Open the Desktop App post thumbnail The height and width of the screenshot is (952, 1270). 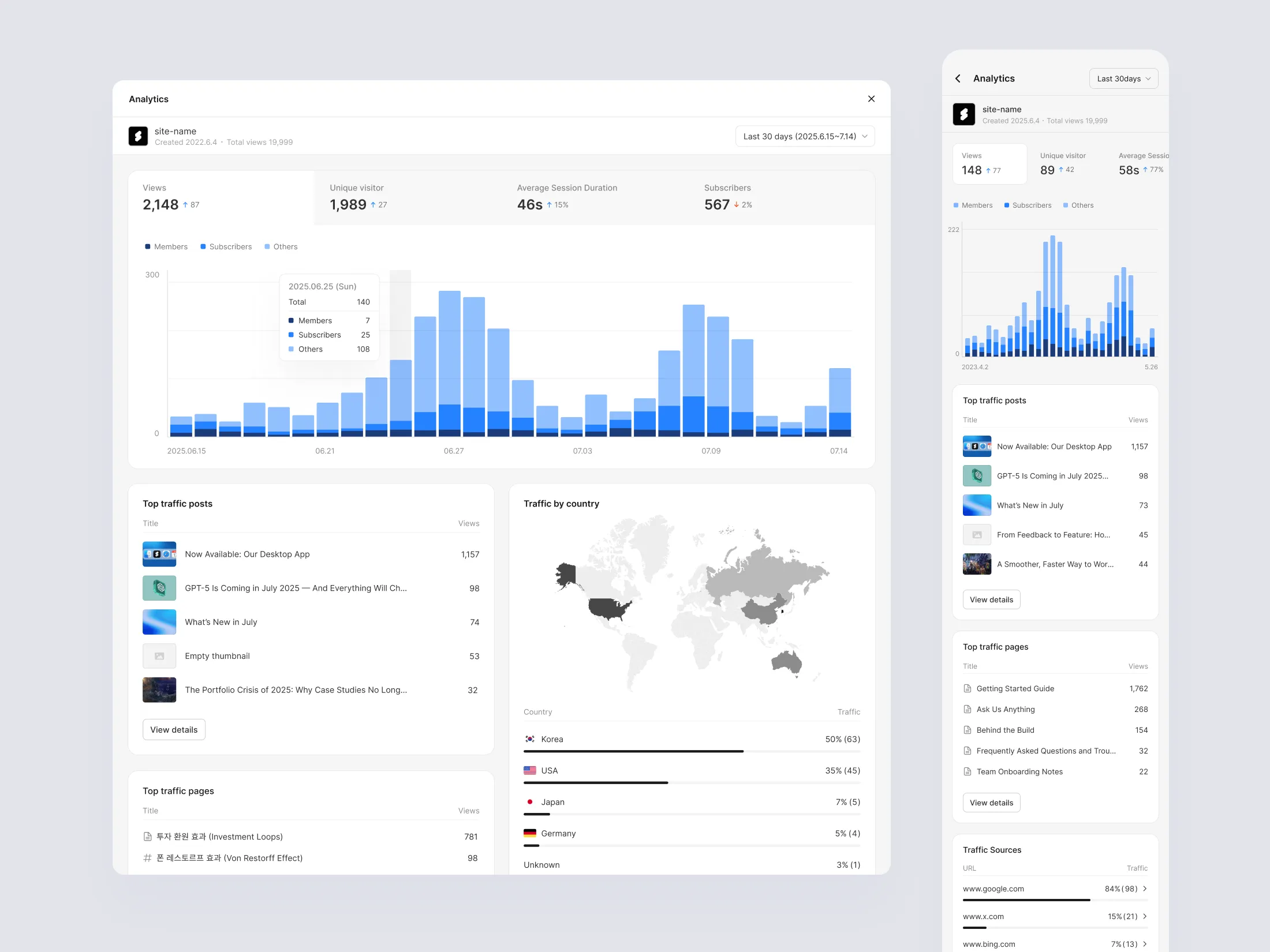pos(159,554)
